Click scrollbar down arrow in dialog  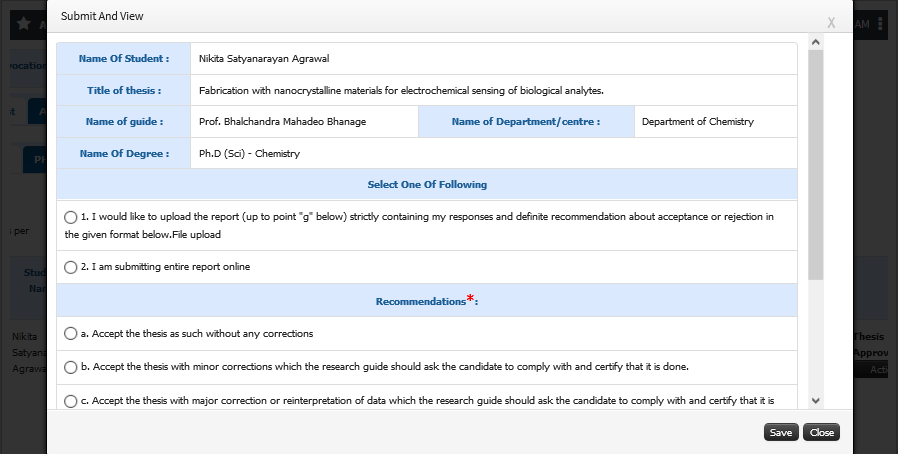click(x=816, y=401)
